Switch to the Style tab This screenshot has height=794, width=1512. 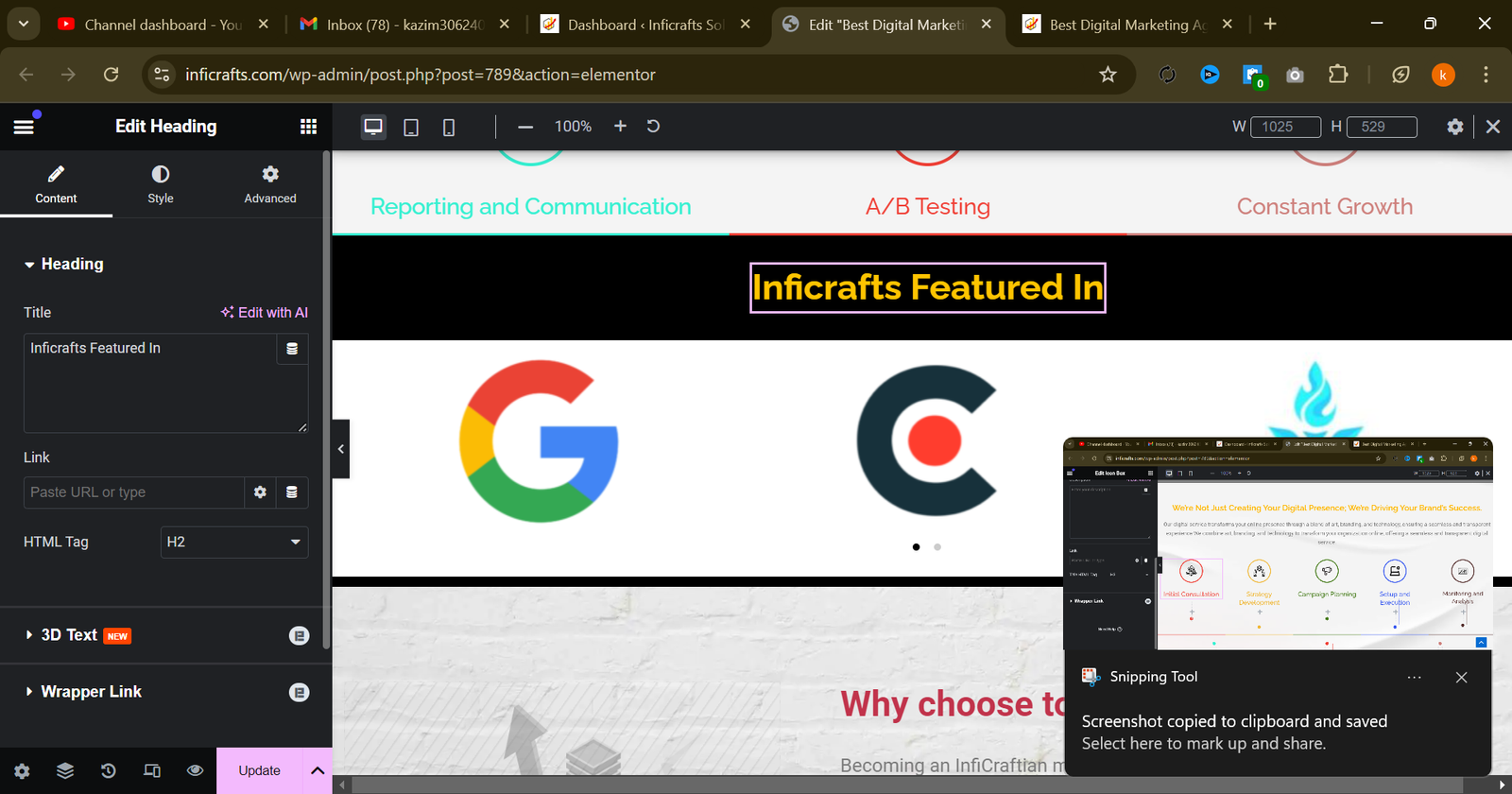coord(161,184)
